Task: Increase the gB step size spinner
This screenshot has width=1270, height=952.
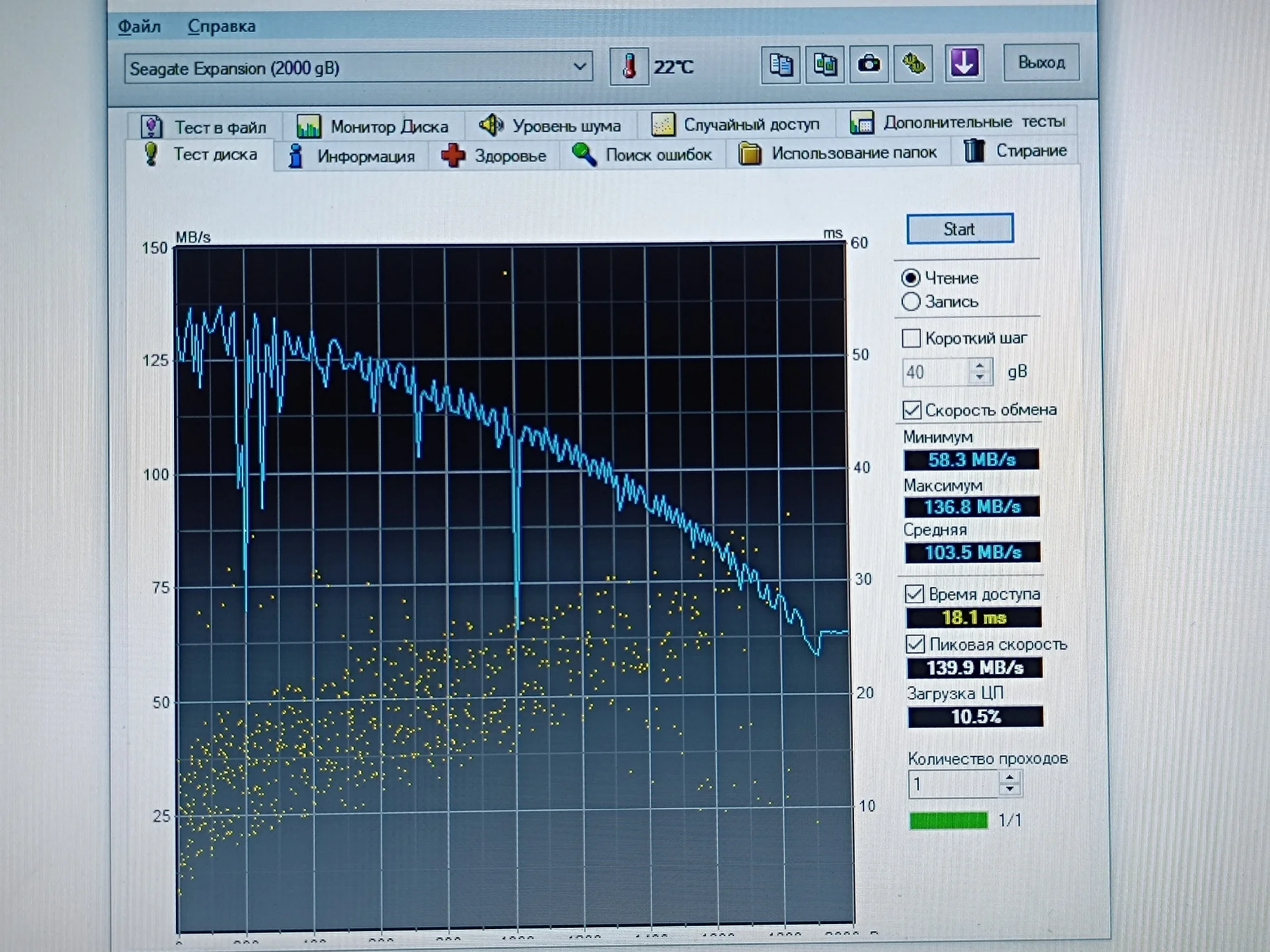Action: pyautogui.click(x=980, y=366)
